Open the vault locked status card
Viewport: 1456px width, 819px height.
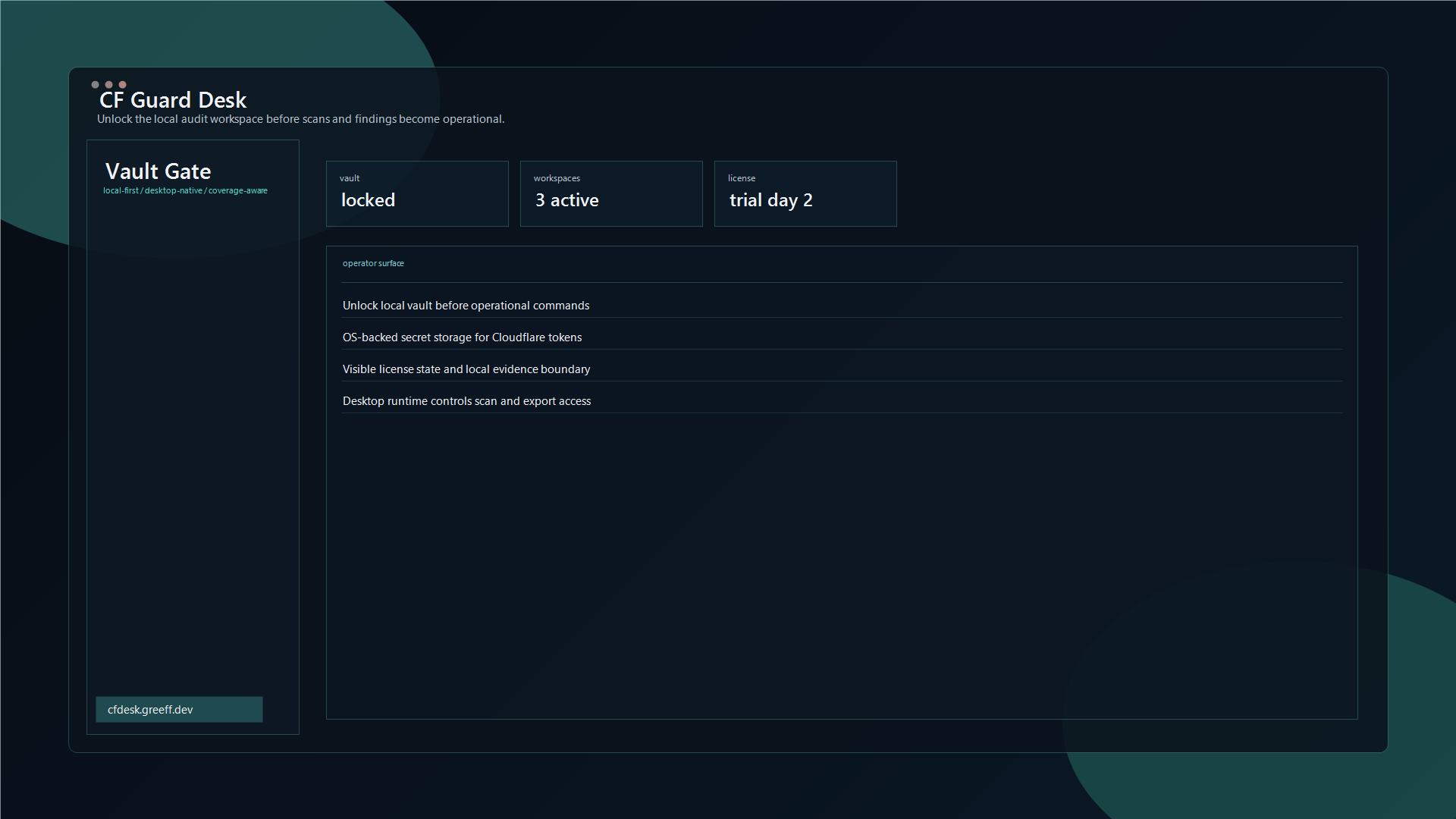(x=417, y=193)
